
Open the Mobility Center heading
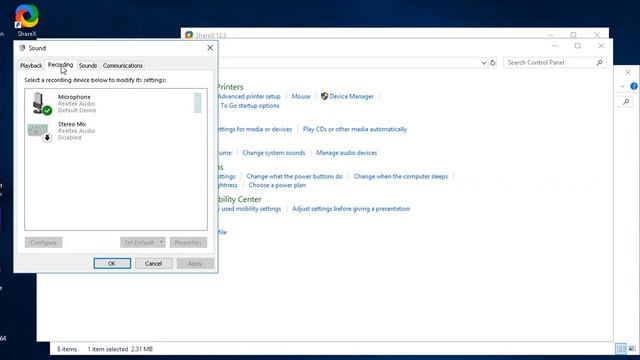240,199
